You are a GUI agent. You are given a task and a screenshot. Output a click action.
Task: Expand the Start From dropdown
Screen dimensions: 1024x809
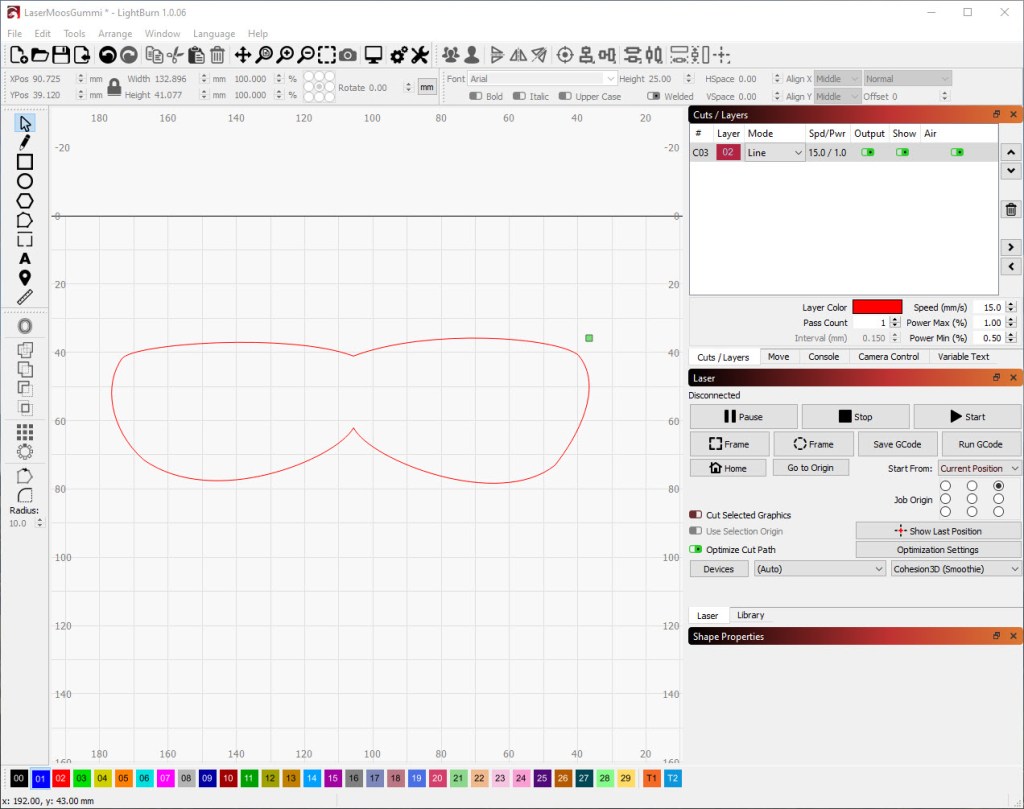point(978,468)
